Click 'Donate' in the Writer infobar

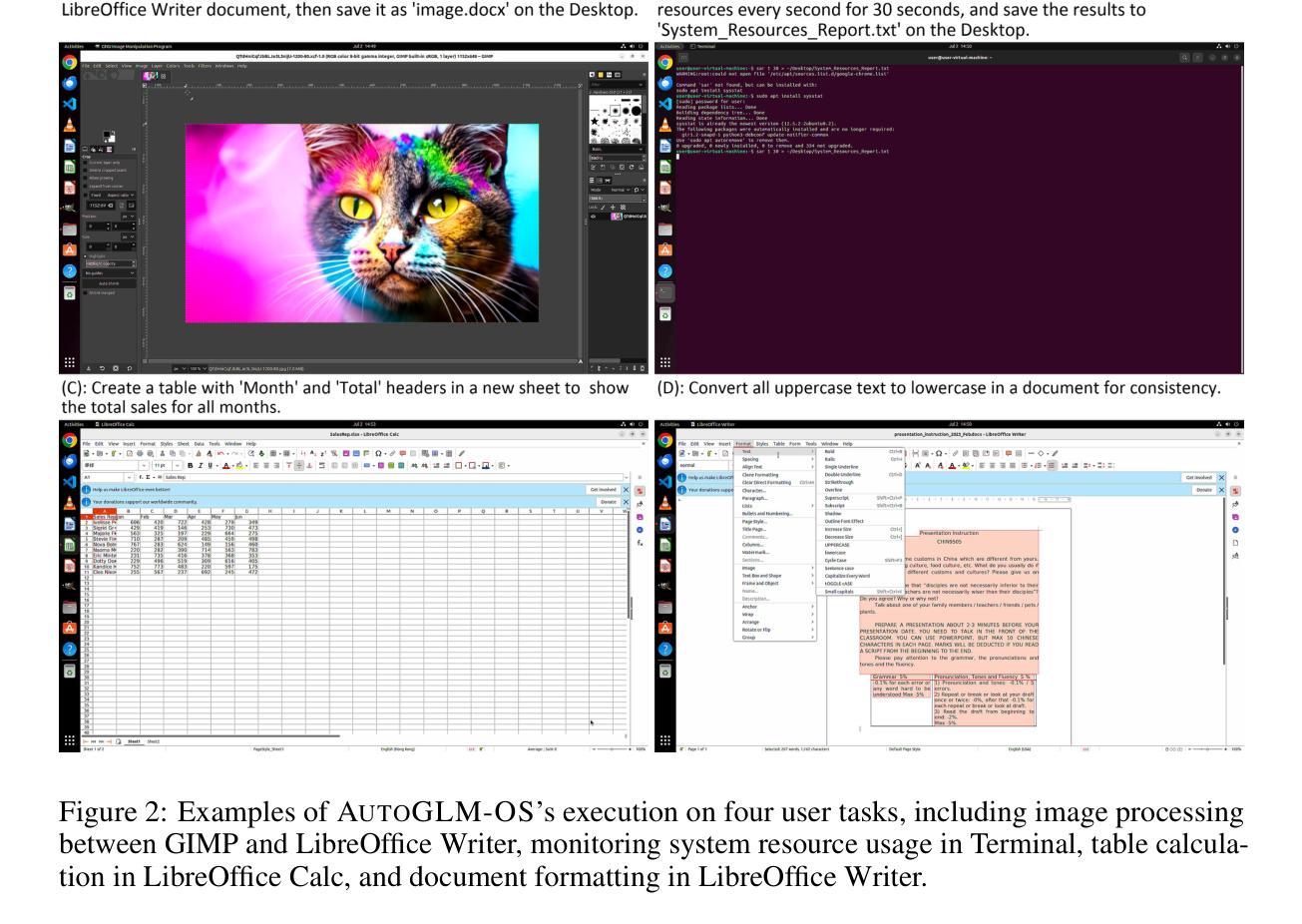(x=1204, y=490)
